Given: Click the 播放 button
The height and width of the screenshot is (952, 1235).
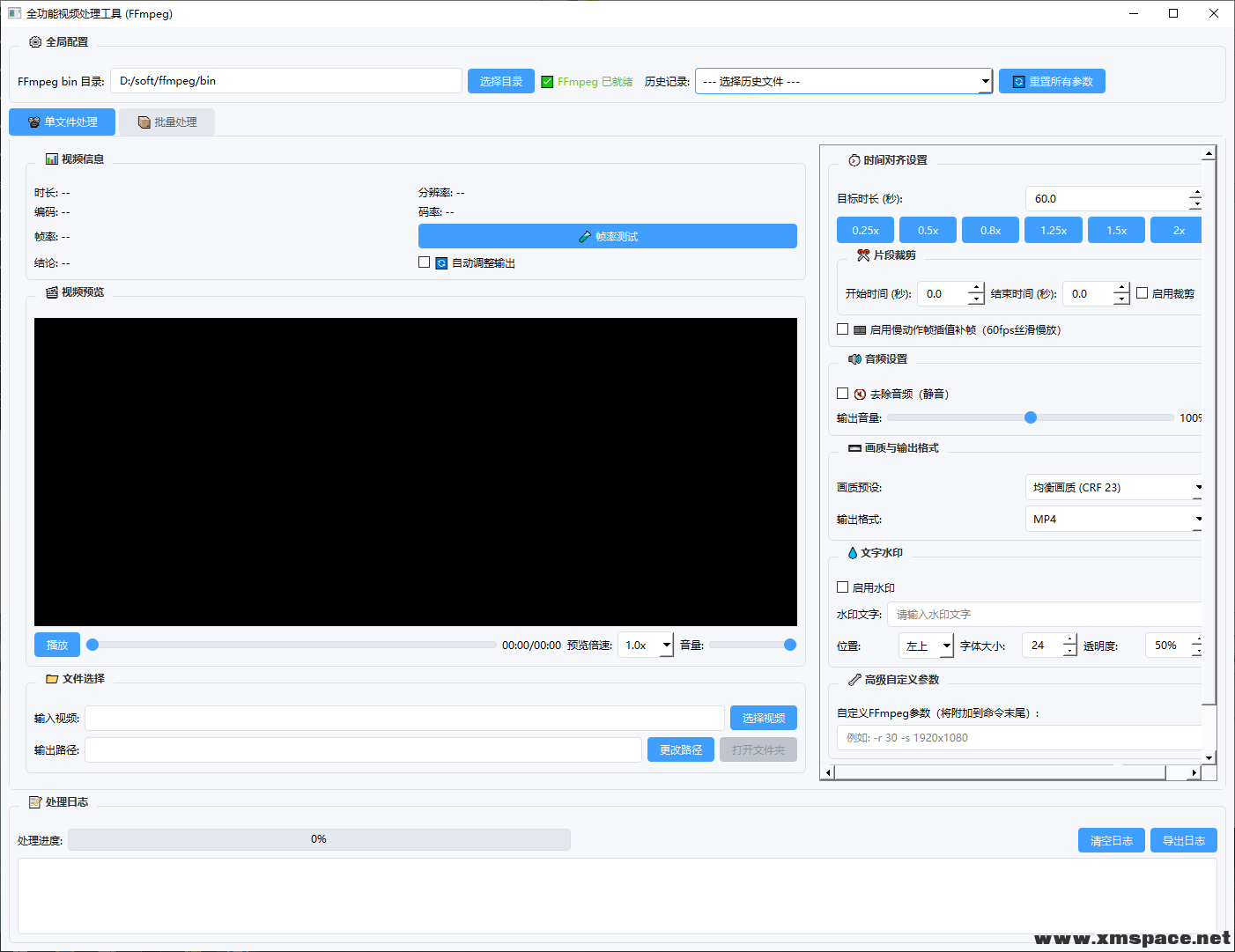Looking at the screenshot, I should (x=57, y=645).
